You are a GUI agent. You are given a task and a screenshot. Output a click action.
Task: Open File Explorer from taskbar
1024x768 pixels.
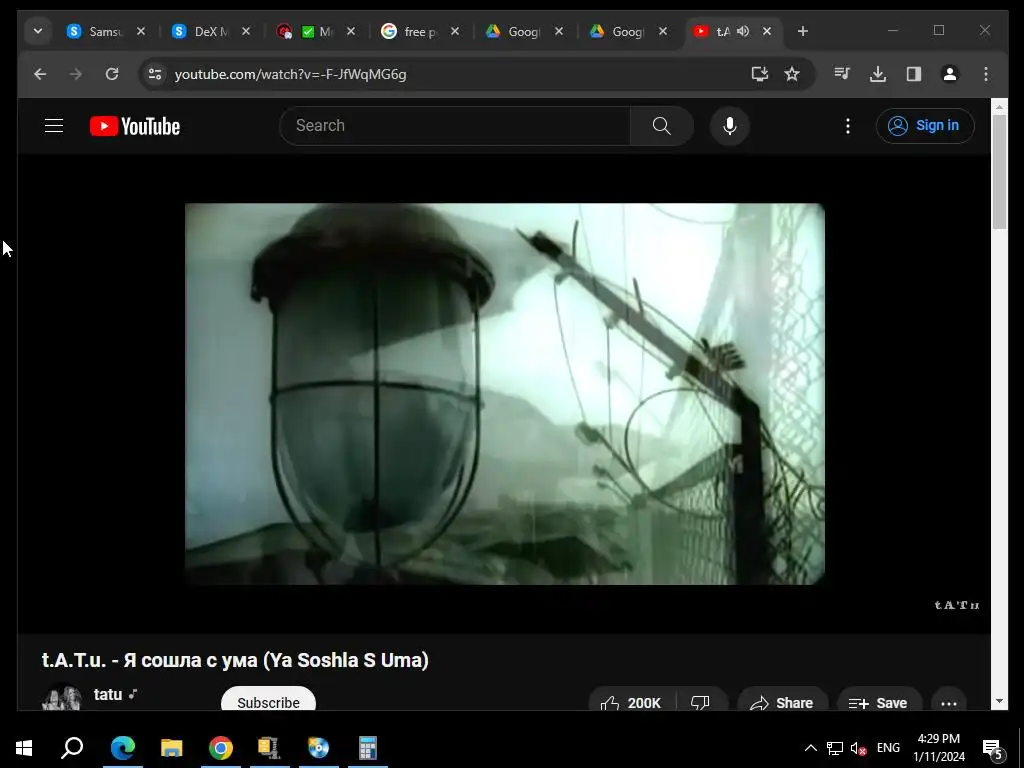tap(171, 748)
